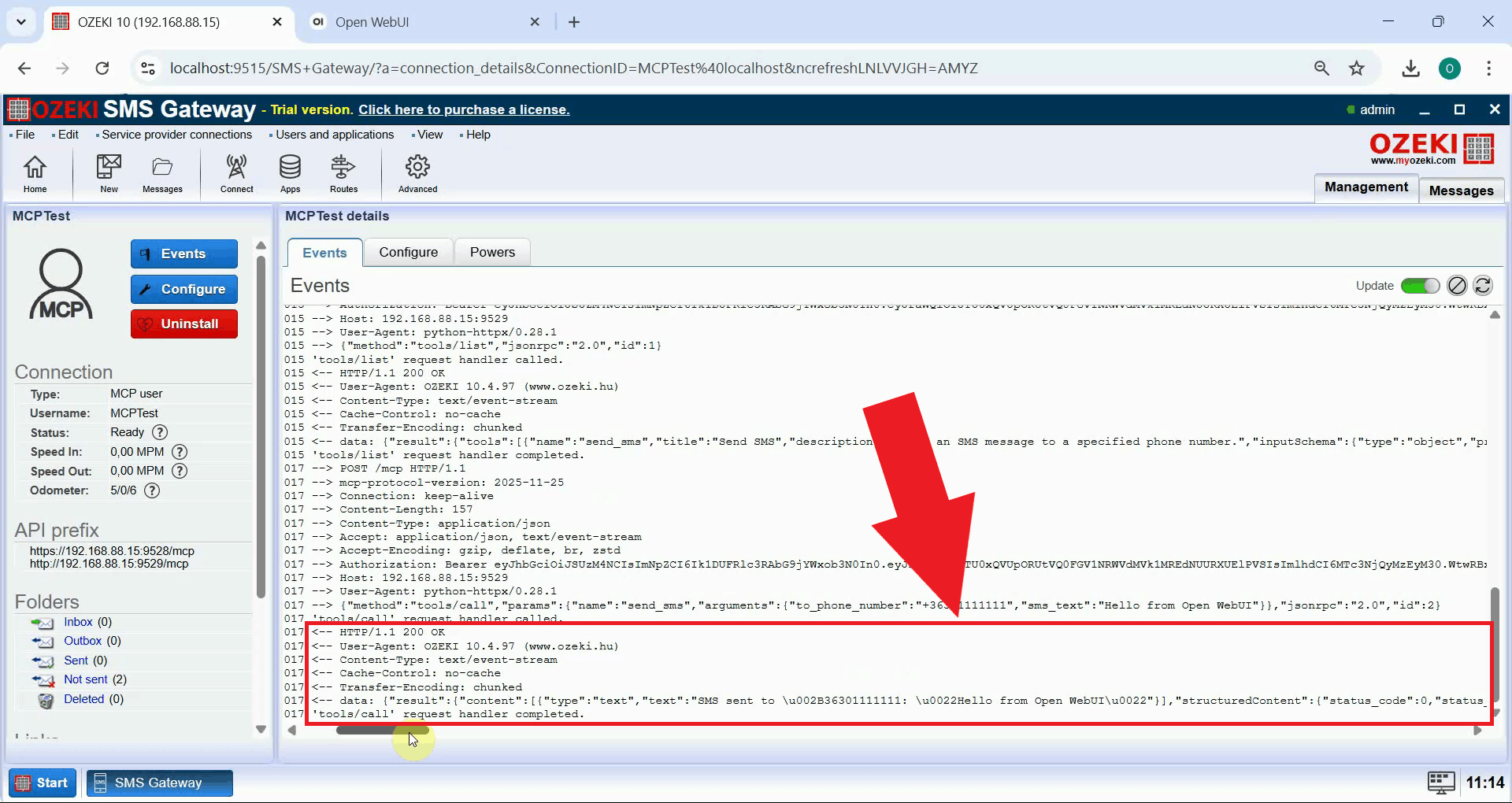Click the help icon next to Speed Out
The height and width of the screenshot is (803, 1512).
(180, 471)
